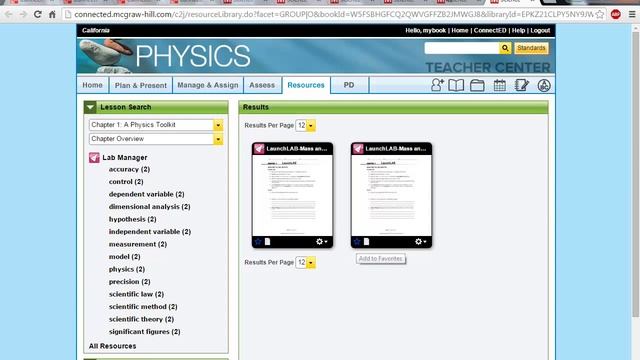Open the Chapter 1: A Physics Toolkit dropdown

coord(156,125)
